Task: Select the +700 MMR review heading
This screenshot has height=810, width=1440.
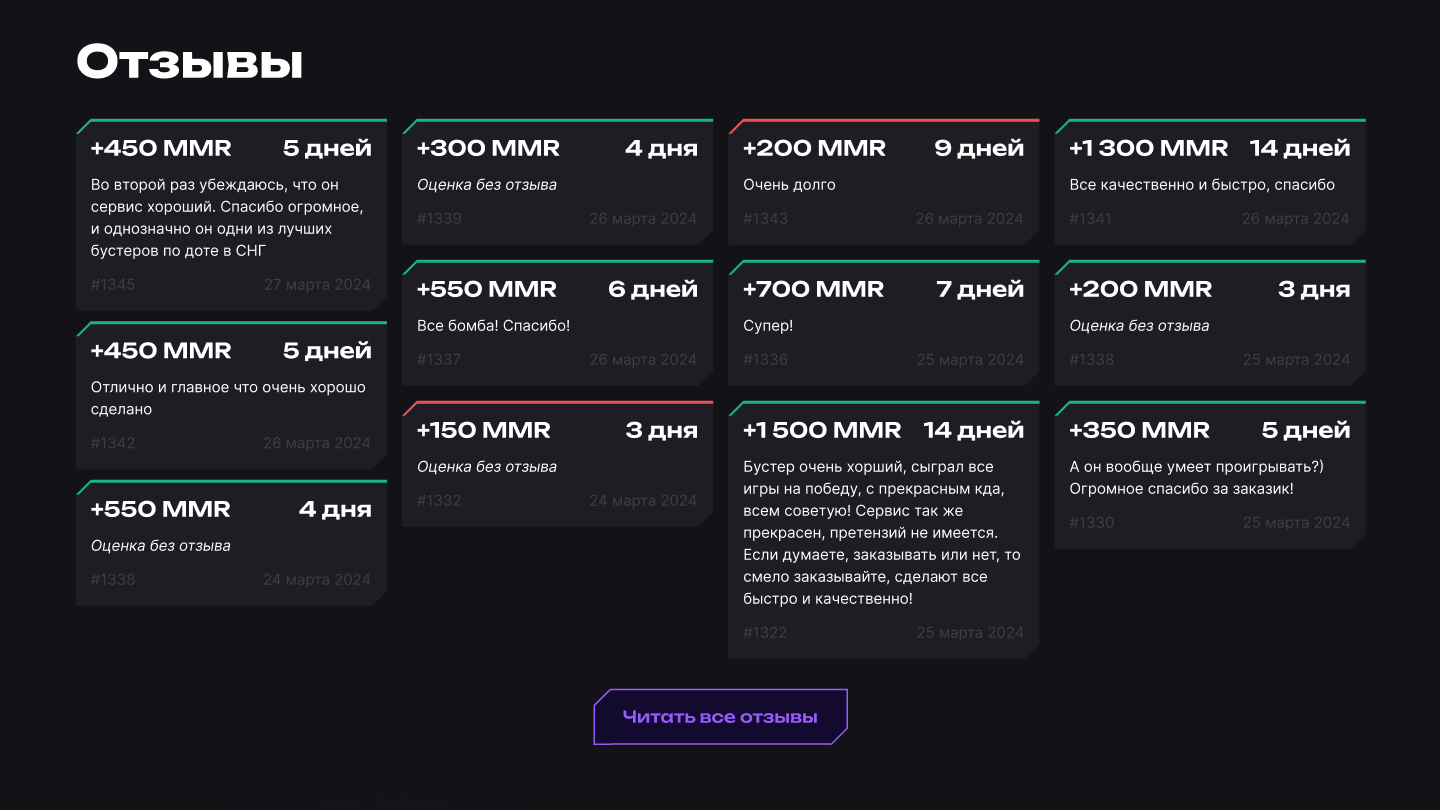Action: [813, 289]
